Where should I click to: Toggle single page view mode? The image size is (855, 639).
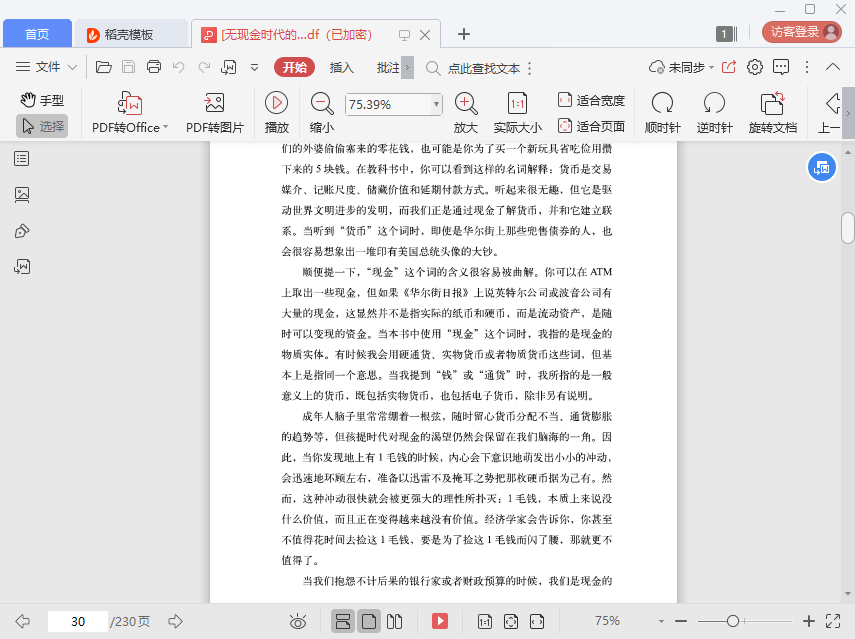click(369, 621)
